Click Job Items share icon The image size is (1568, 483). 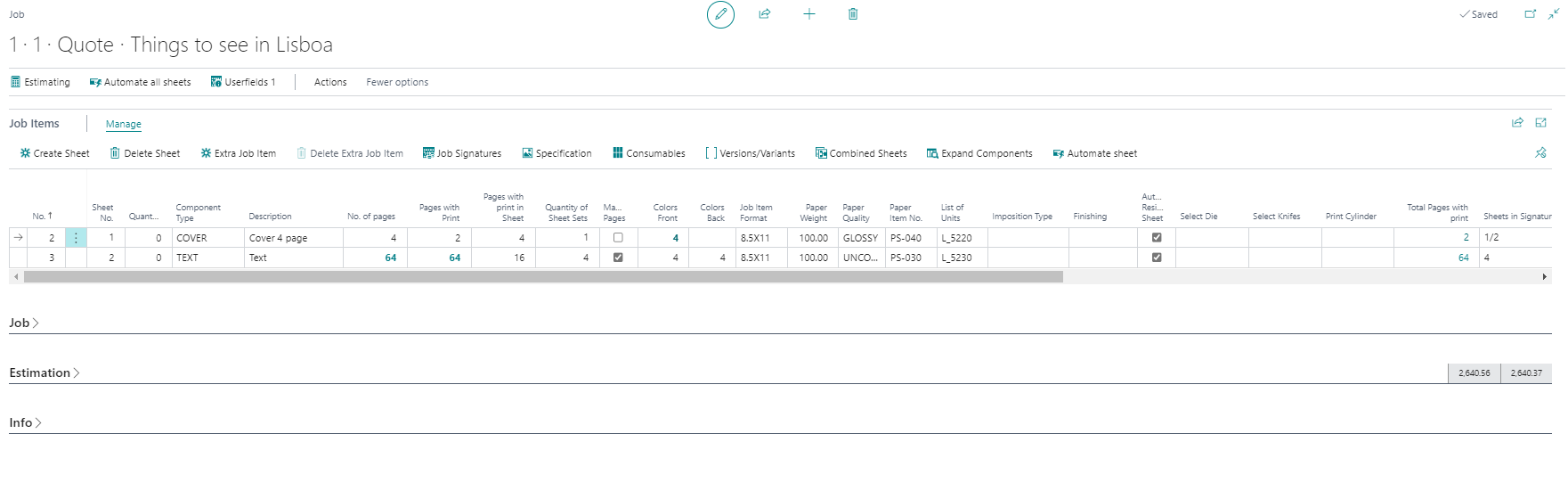pyautogui.click(x=1517, y=123)
